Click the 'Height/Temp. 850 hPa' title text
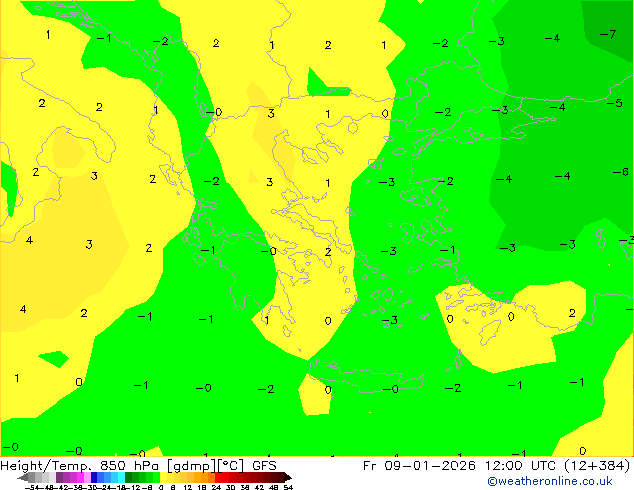Screen dimensions: 634x490 78,466
